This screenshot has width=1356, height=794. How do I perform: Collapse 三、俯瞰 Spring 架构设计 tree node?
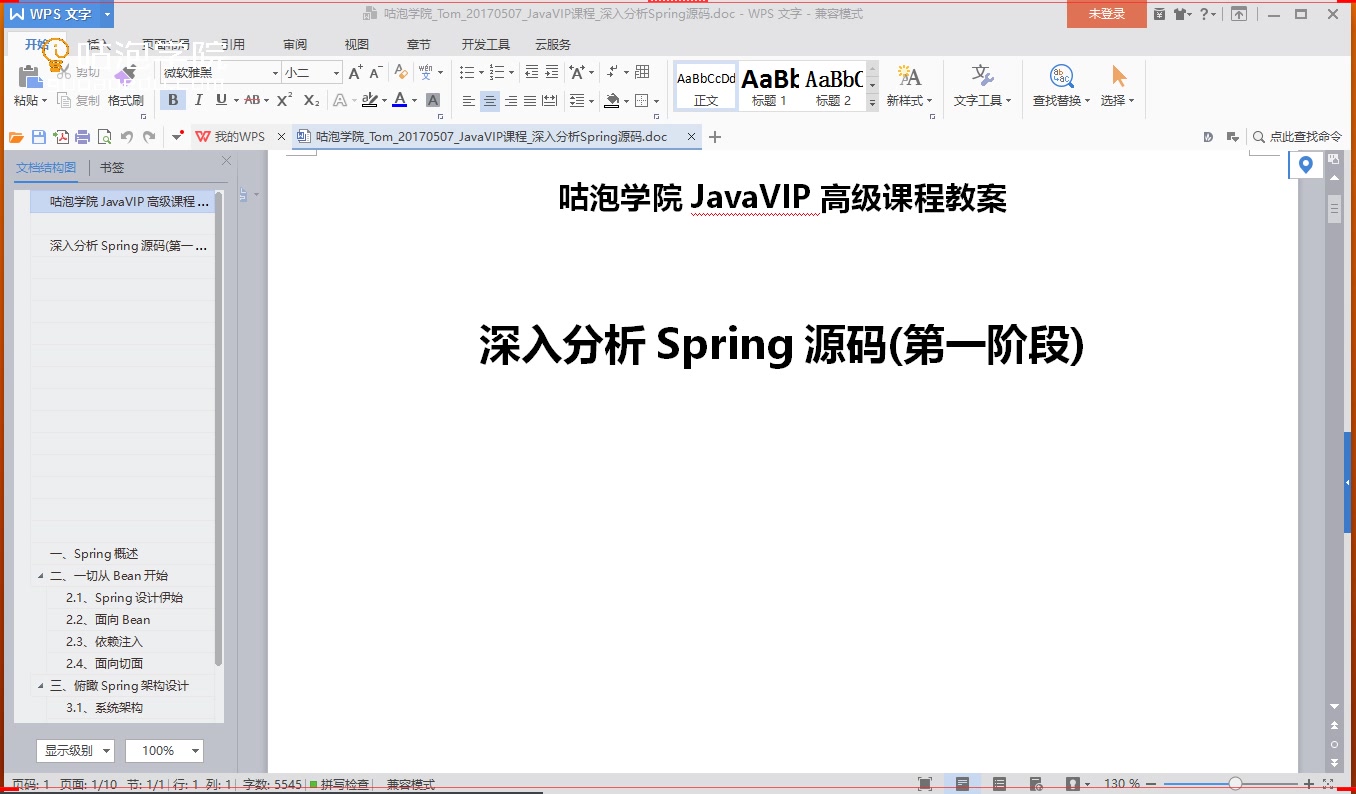[x=41, y=686]
